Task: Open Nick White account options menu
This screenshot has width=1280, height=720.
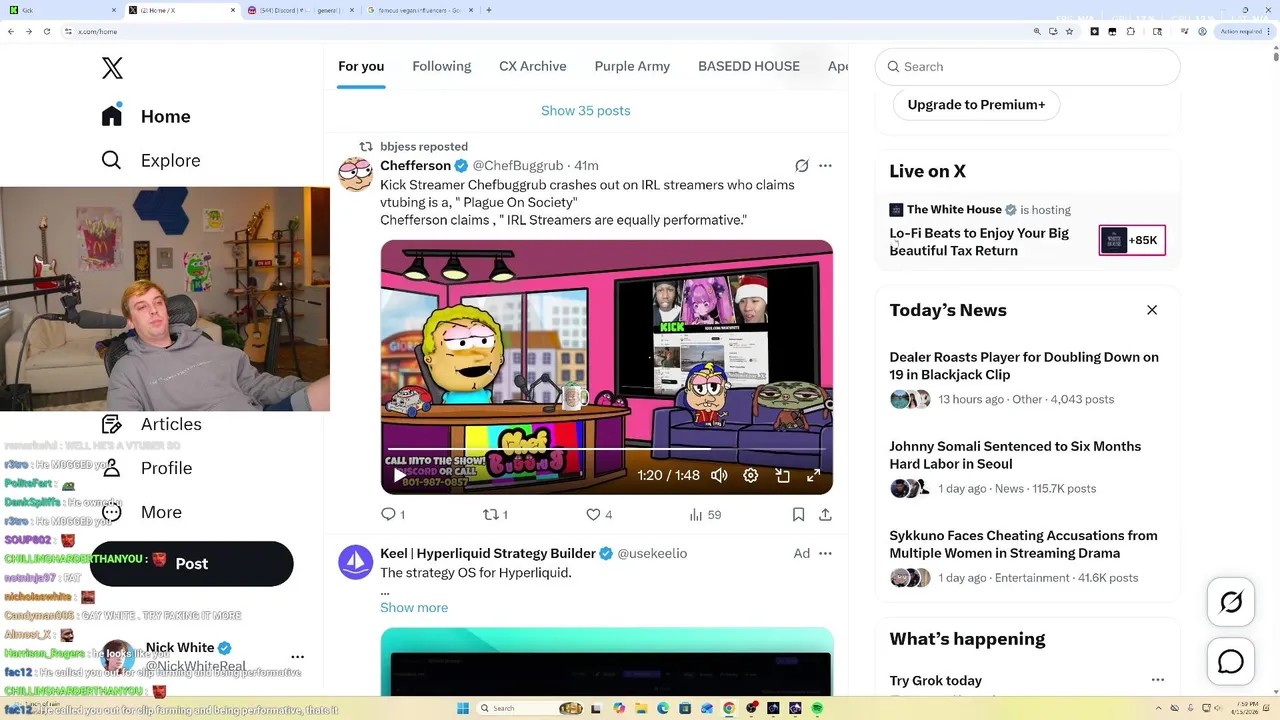Action: pyautogui.click(x=297, y=657)
